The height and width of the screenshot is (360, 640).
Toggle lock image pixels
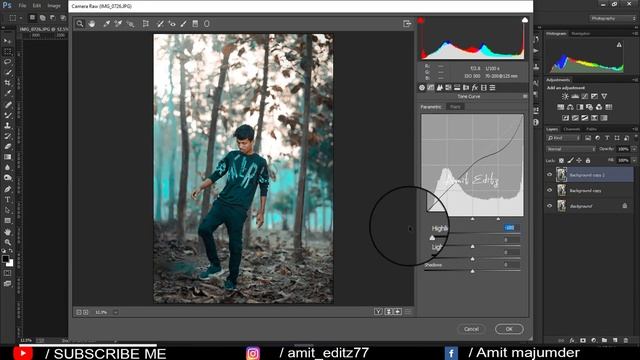570,160
